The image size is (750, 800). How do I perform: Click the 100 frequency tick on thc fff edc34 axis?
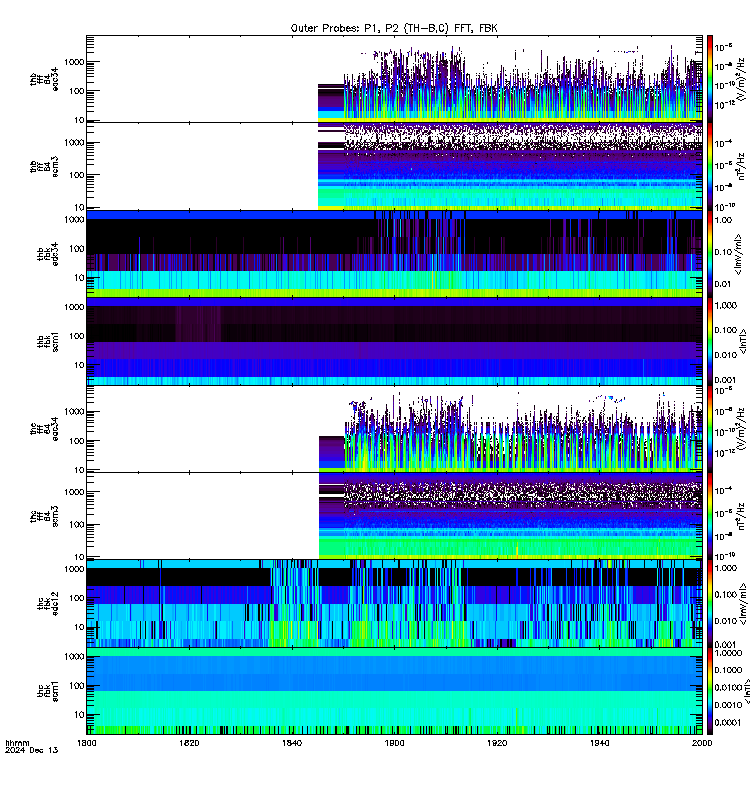coord(77,441)
